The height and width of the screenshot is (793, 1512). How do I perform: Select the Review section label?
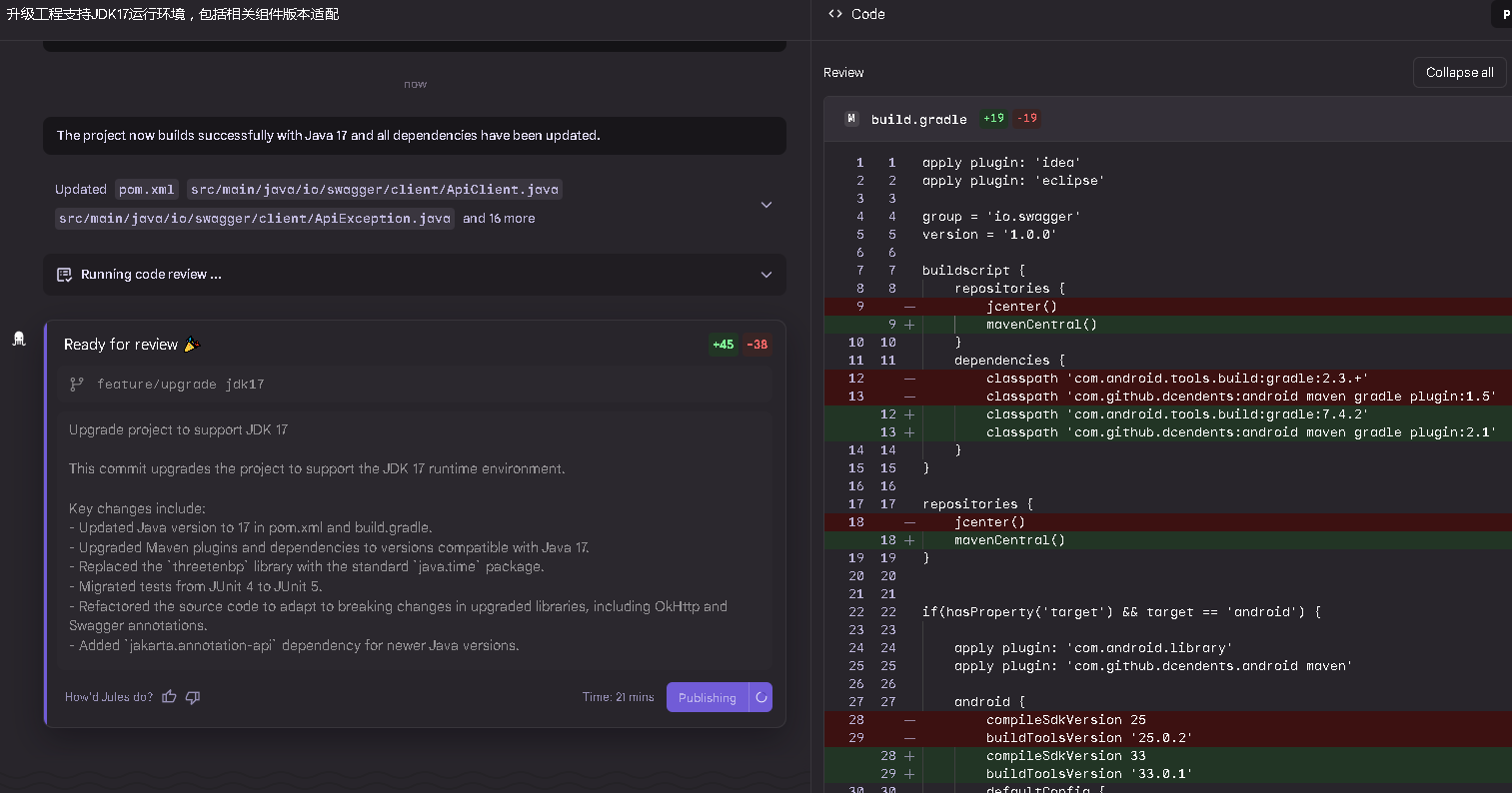point(843,73)
